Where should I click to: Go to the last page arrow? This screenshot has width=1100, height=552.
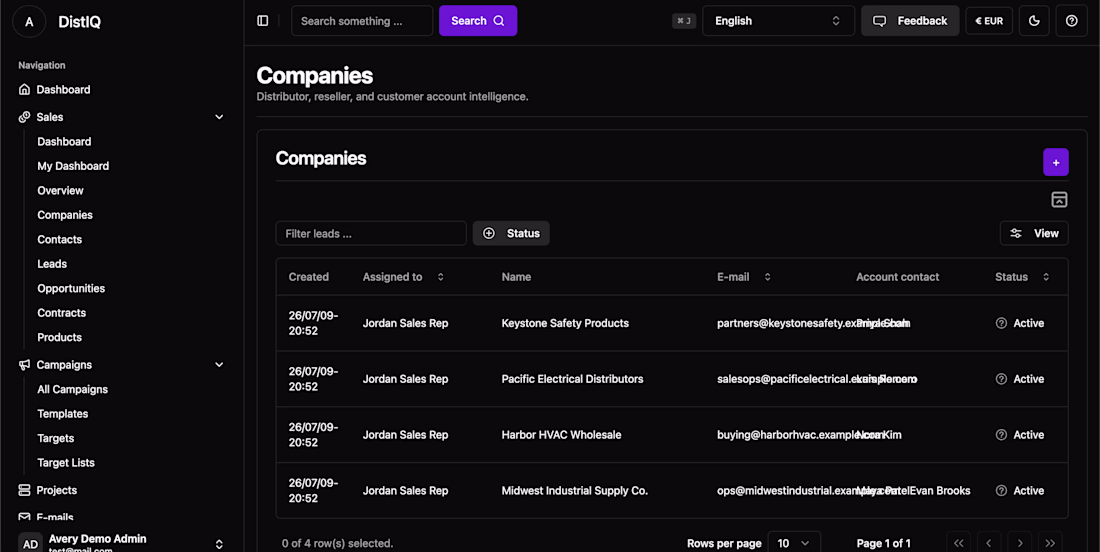click(1049, 543)
